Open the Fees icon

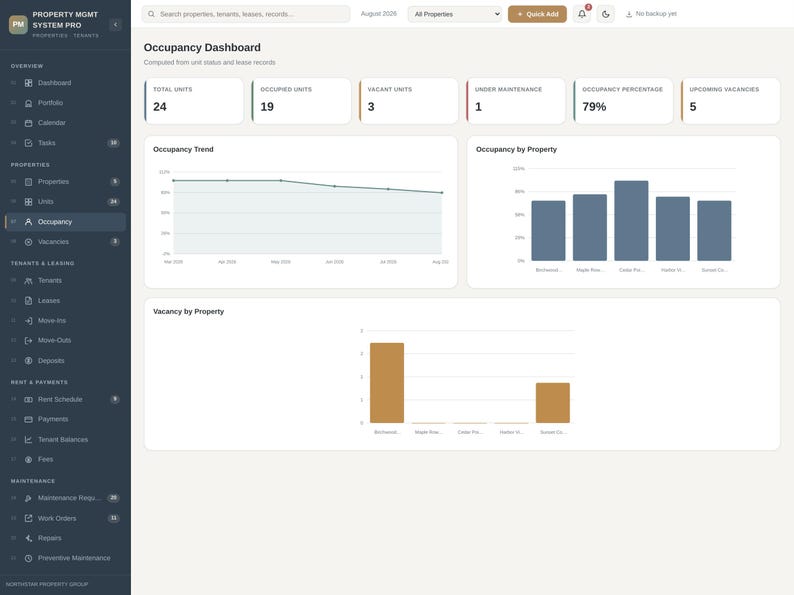point(28,459)
